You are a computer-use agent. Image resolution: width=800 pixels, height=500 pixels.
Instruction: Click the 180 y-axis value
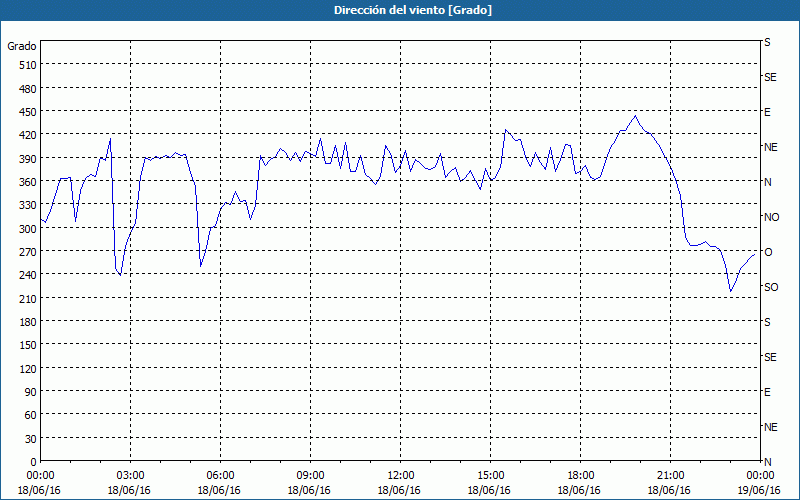pos(29,322)
